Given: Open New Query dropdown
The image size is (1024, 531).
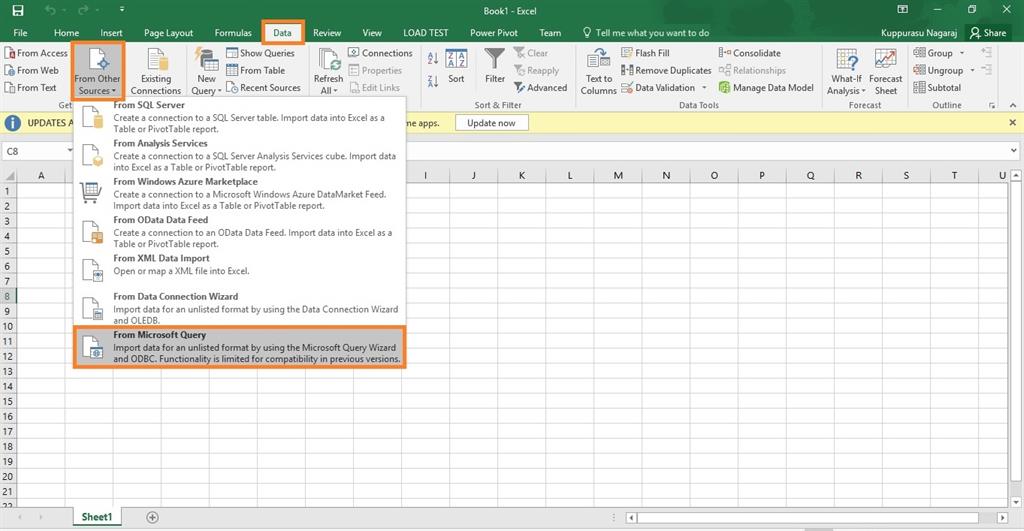Looking at the screenshot, I should click(x=206, y=71).
